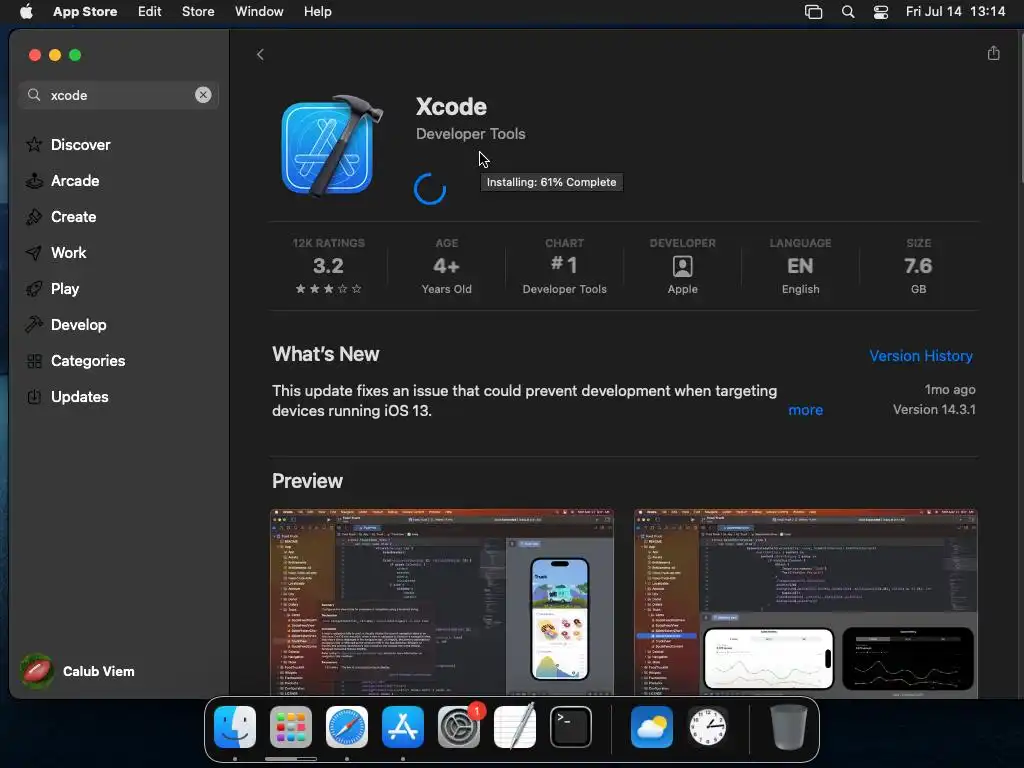Click the Calub Viem avatar image
Screen dimensions: 1024x768
tap(37, 671)
